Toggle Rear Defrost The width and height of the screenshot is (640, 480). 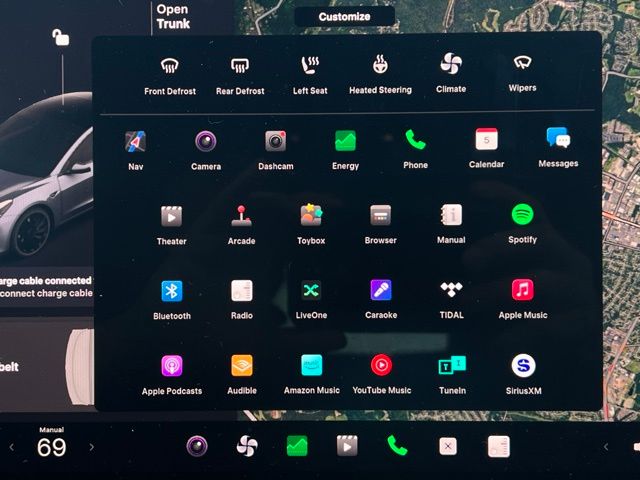[x=240, y=66]
